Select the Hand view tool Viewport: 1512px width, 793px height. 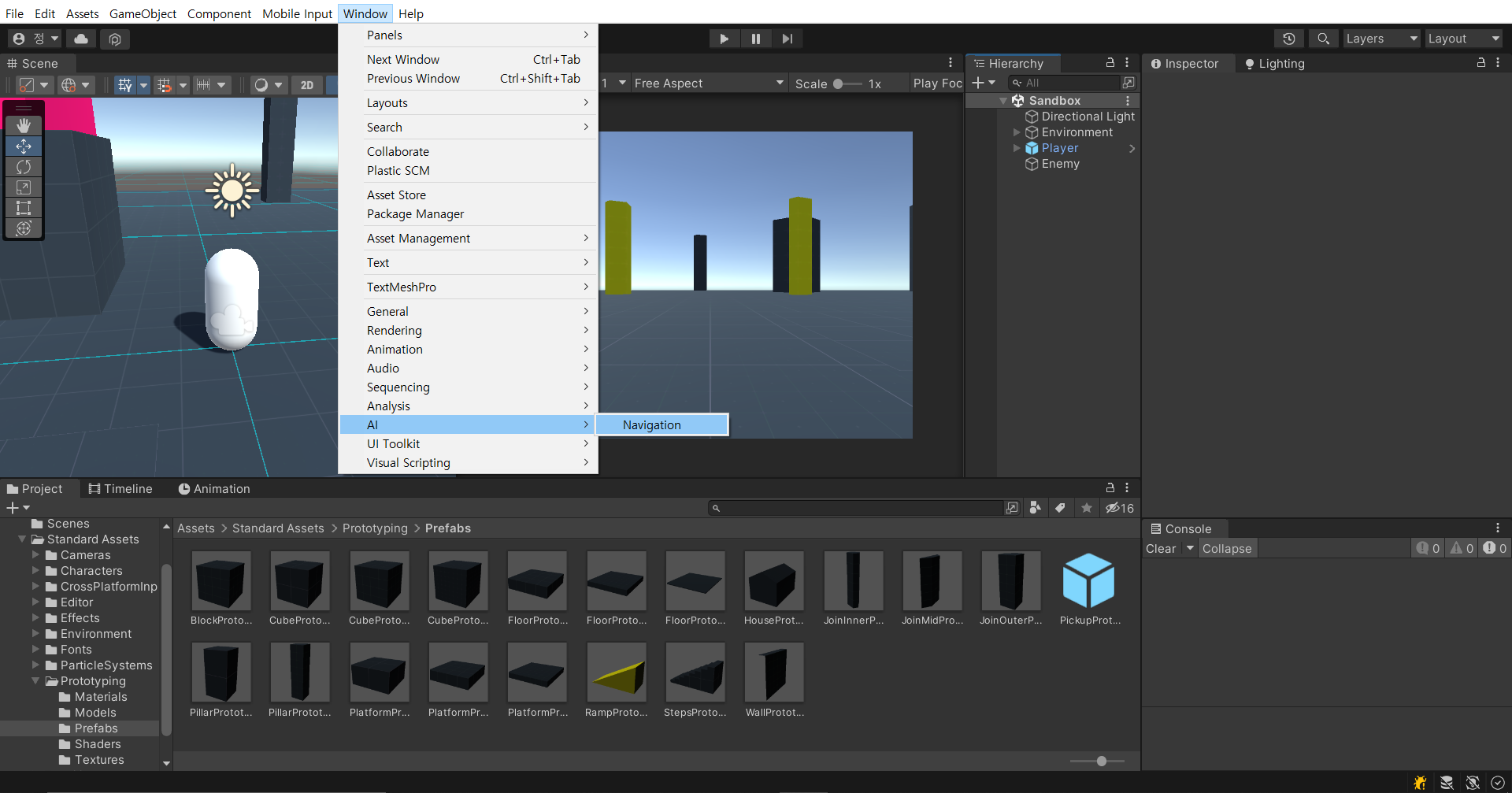point(24,125)
